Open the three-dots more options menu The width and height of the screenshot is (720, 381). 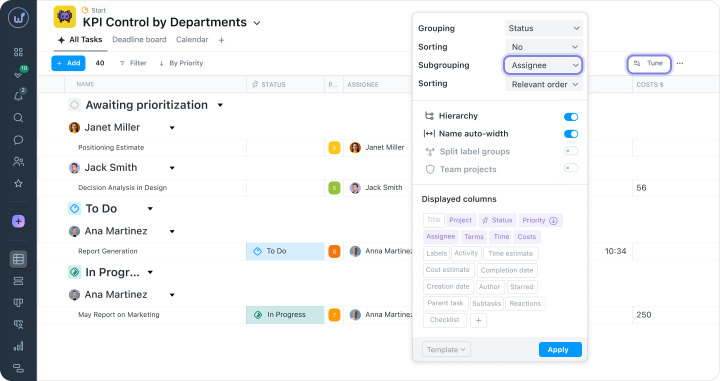click(680, 63)
